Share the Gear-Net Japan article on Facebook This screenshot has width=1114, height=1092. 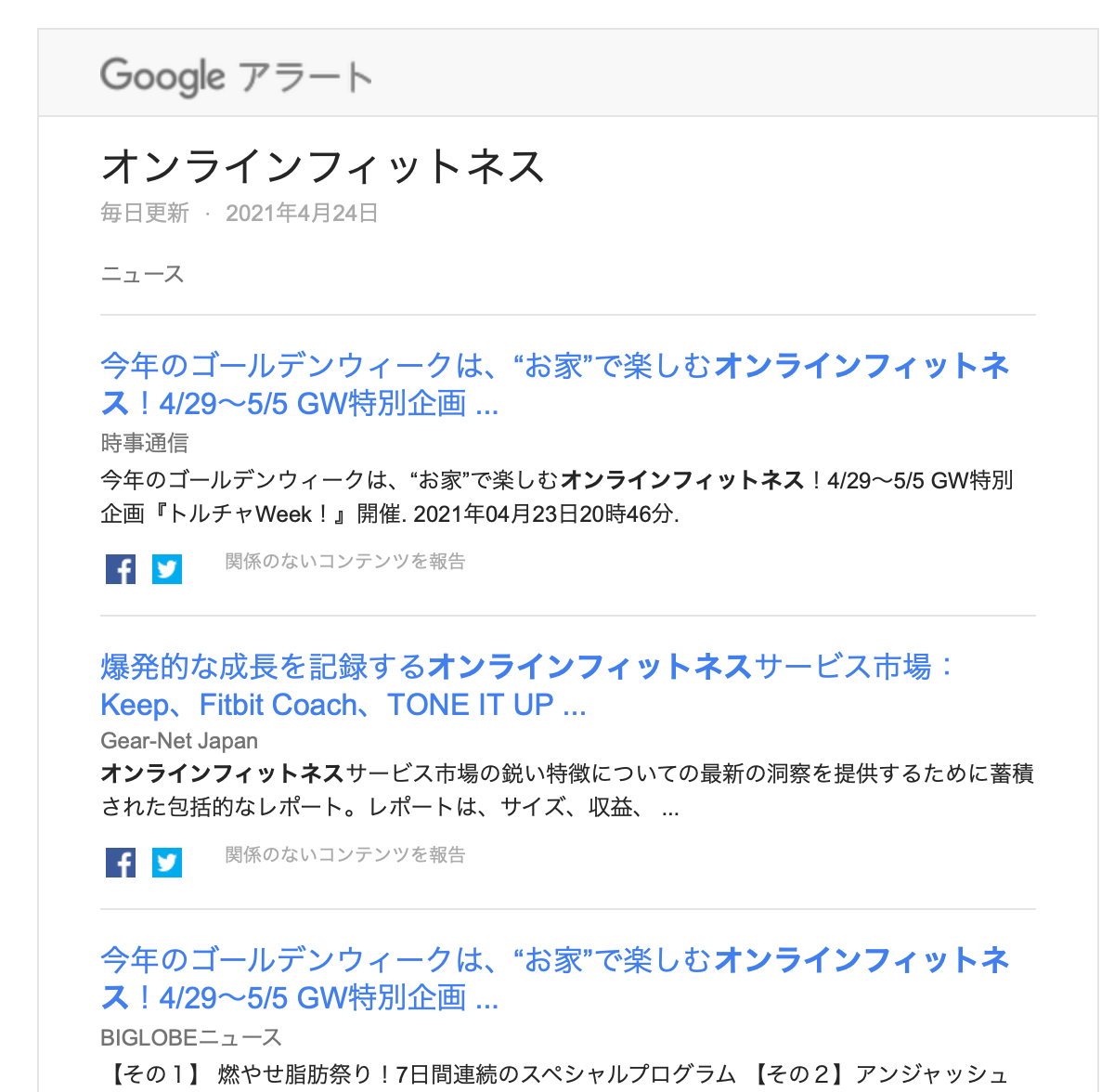[x=121, y=863]
